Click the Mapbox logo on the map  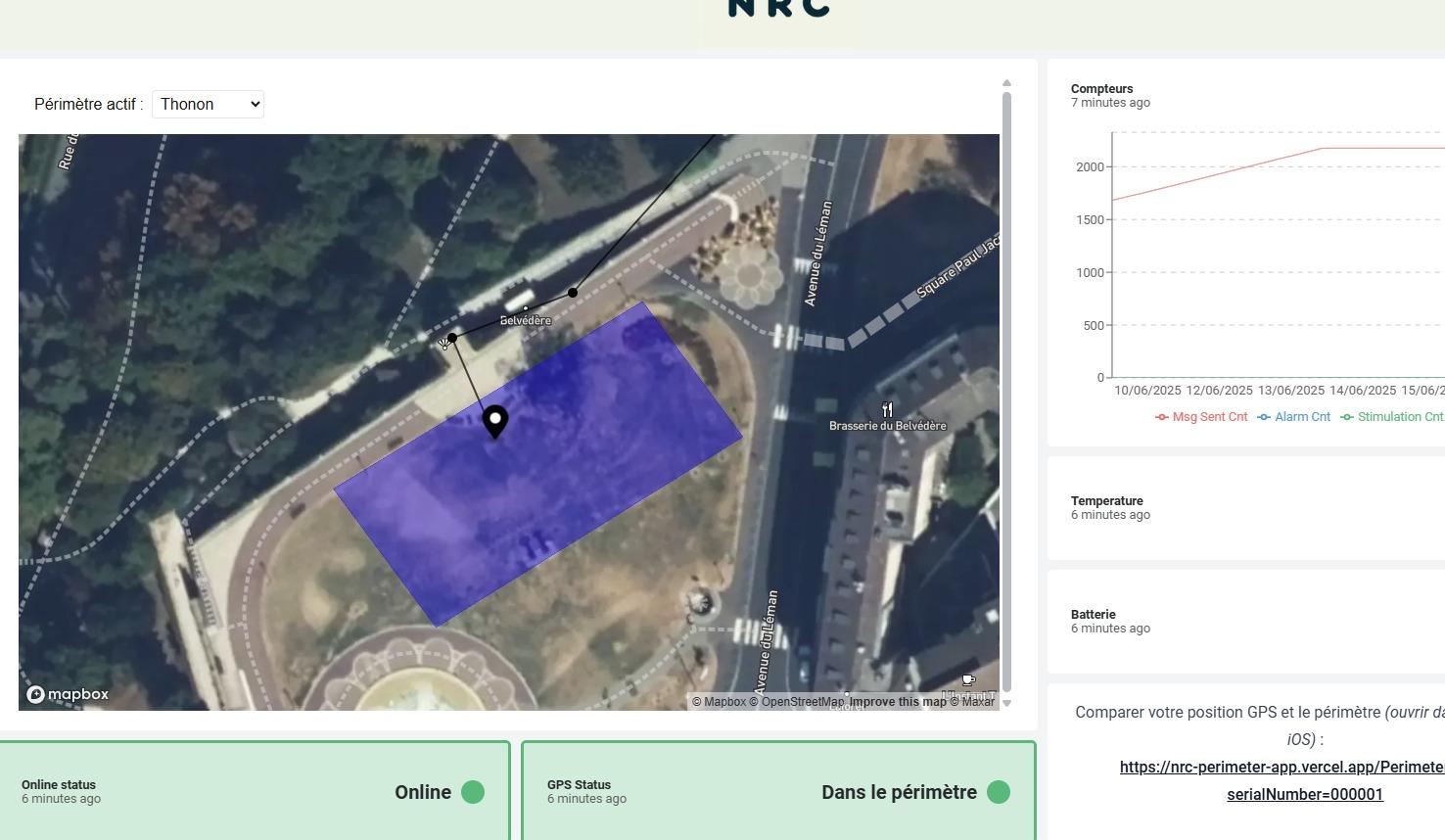click(68, 694)
